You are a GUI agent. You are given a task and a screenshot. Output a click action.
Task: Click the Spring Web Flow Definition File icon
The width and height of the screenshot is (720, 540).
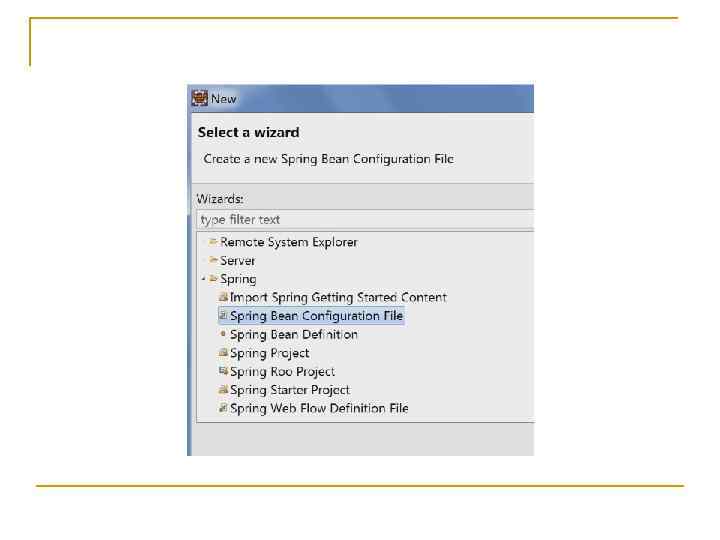coord(224,407)
